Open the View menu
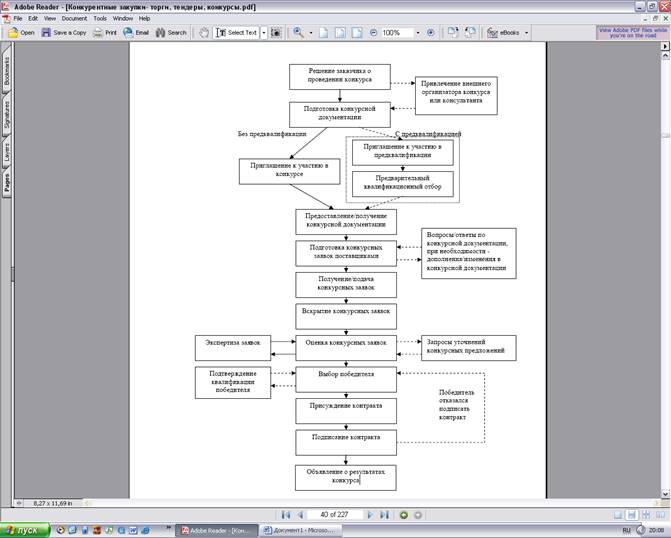 tap(49, 18)
